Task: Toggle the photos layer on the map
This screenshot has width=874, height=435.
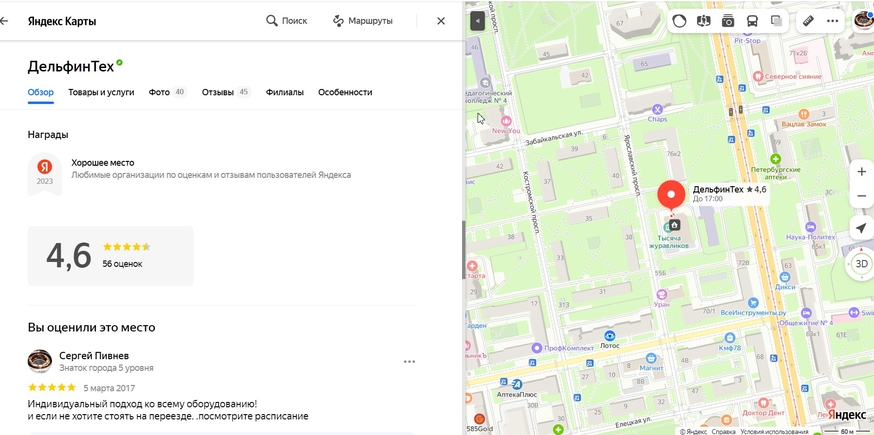Action: 728,21
